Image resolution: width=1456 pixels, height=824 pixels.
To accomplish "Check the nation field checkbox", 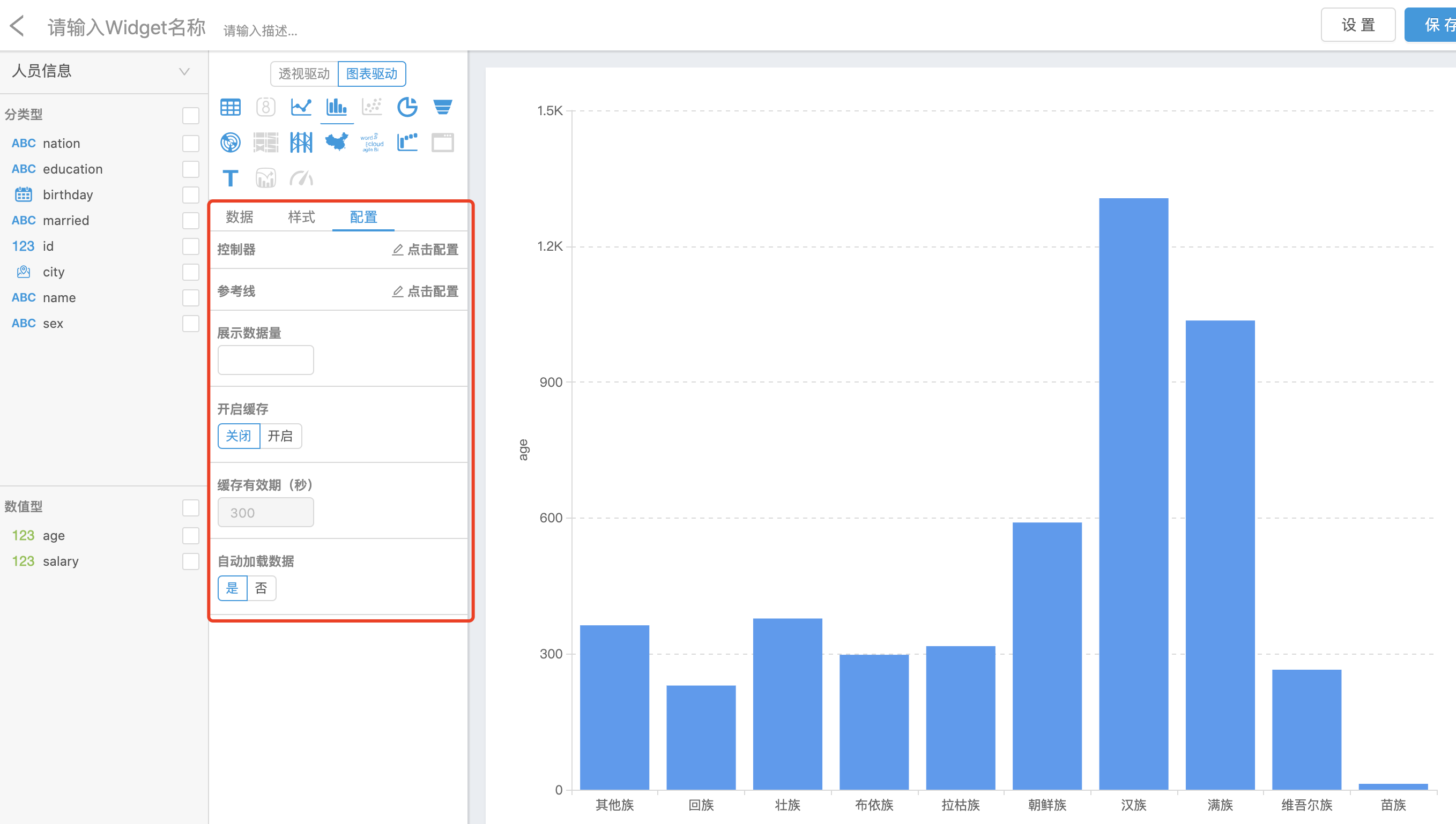I will pyautogui.click(x=191, y=143).
